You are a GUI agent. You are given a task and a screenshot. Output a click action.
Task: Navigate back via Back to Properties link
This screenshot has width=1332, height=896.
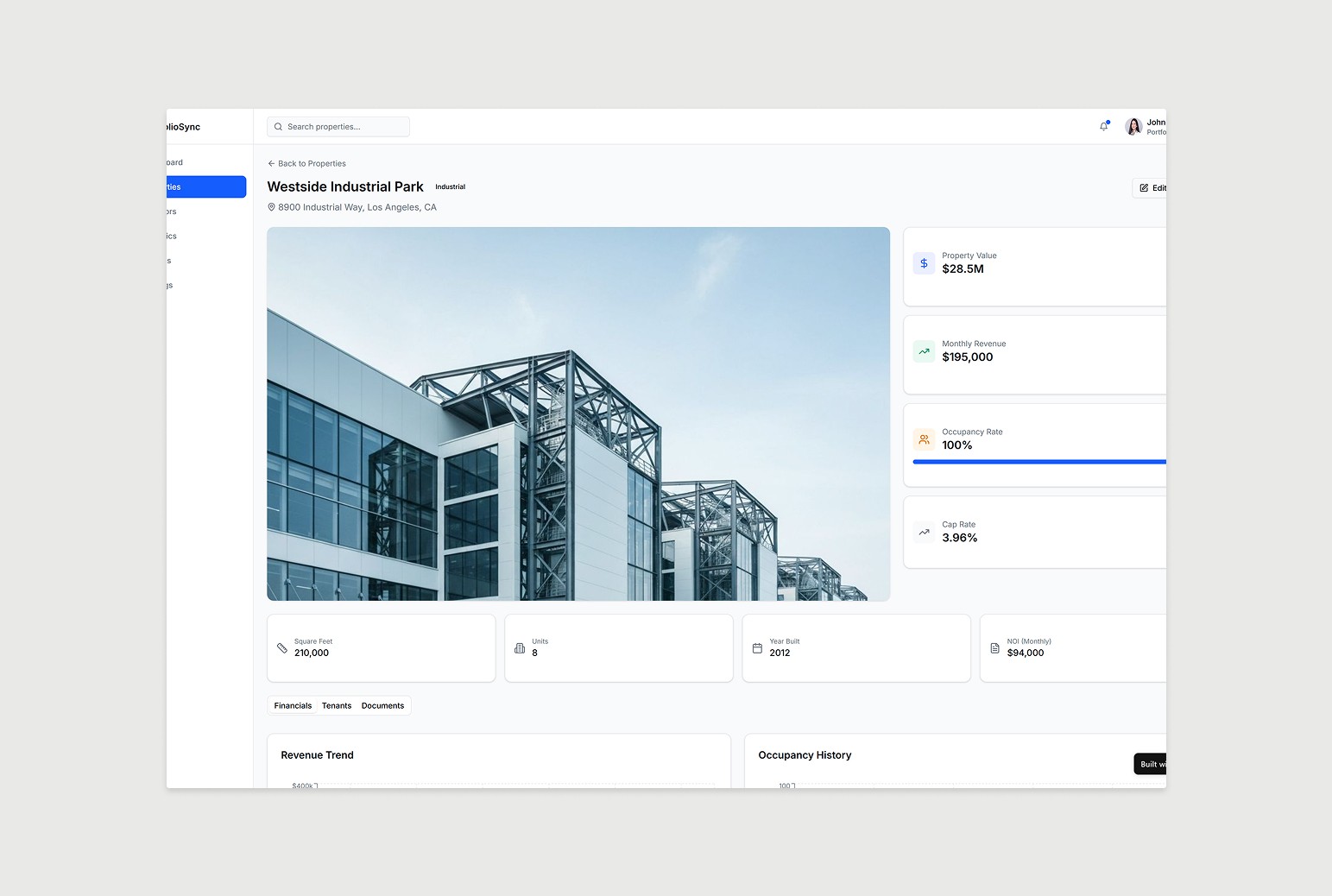click(x=306, y=163)
